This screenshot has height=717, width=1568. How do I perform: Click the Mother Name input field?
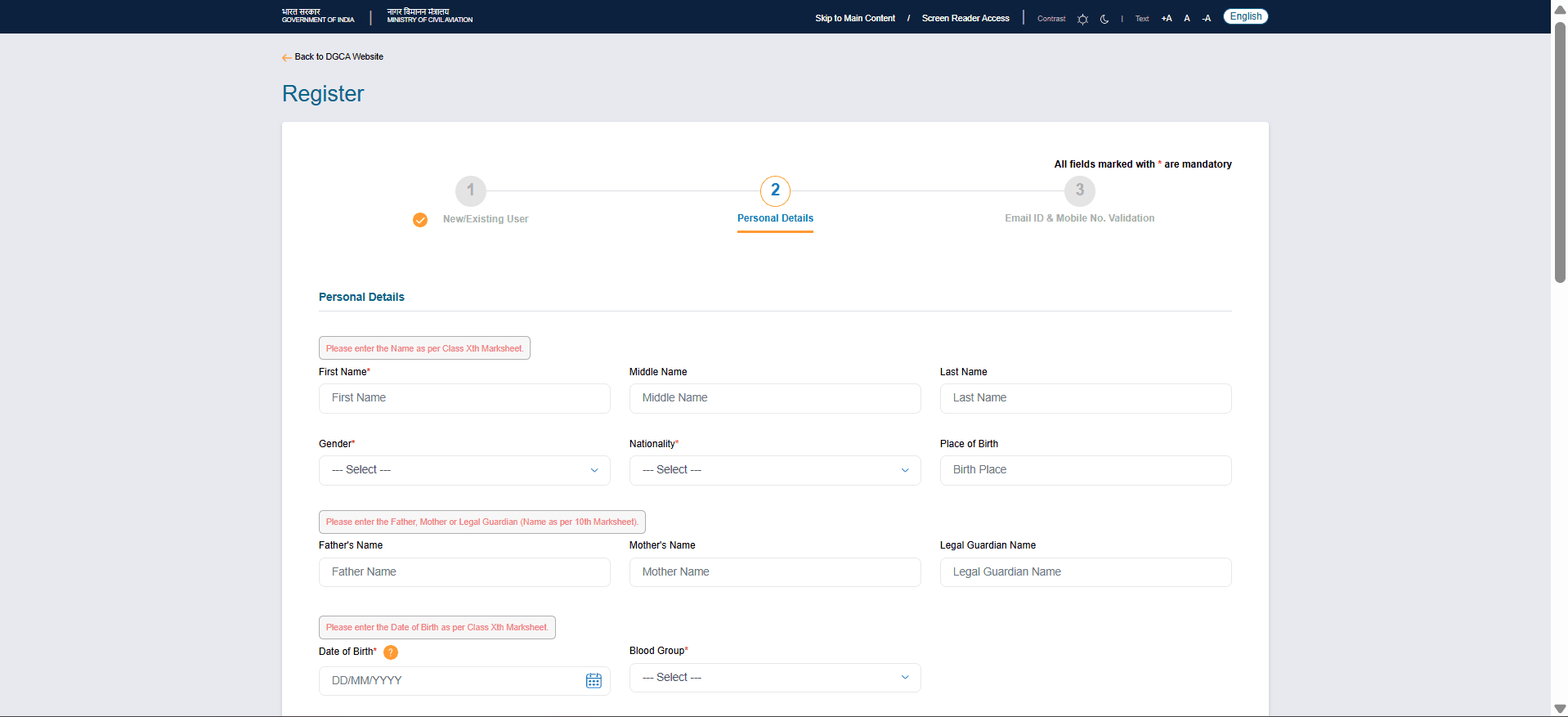[775, 572]
